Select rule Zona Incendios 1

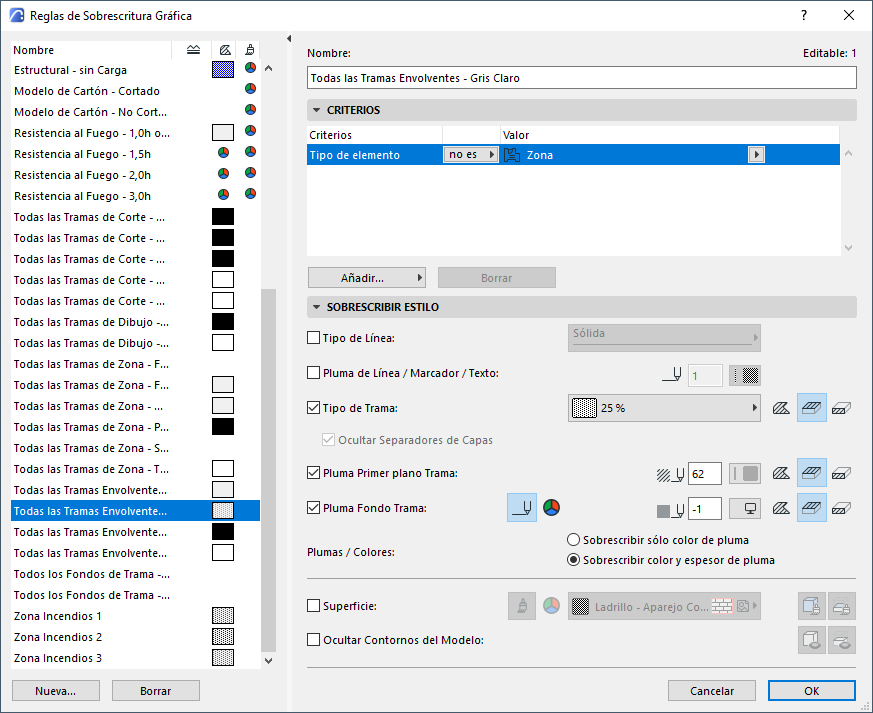coord(135,616)
